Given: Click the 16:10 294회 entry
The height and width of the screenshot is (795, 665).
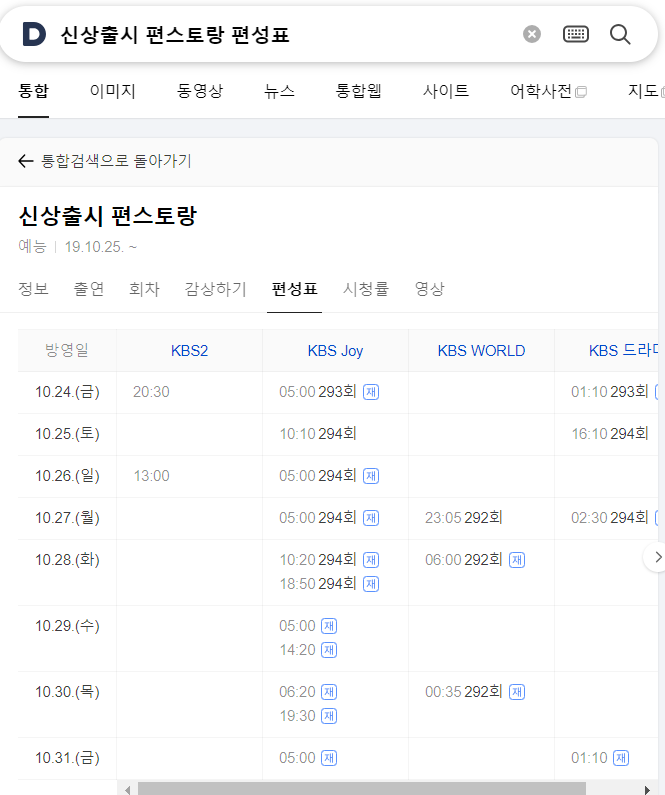Looking at the screenshot, I should (610, 434).
